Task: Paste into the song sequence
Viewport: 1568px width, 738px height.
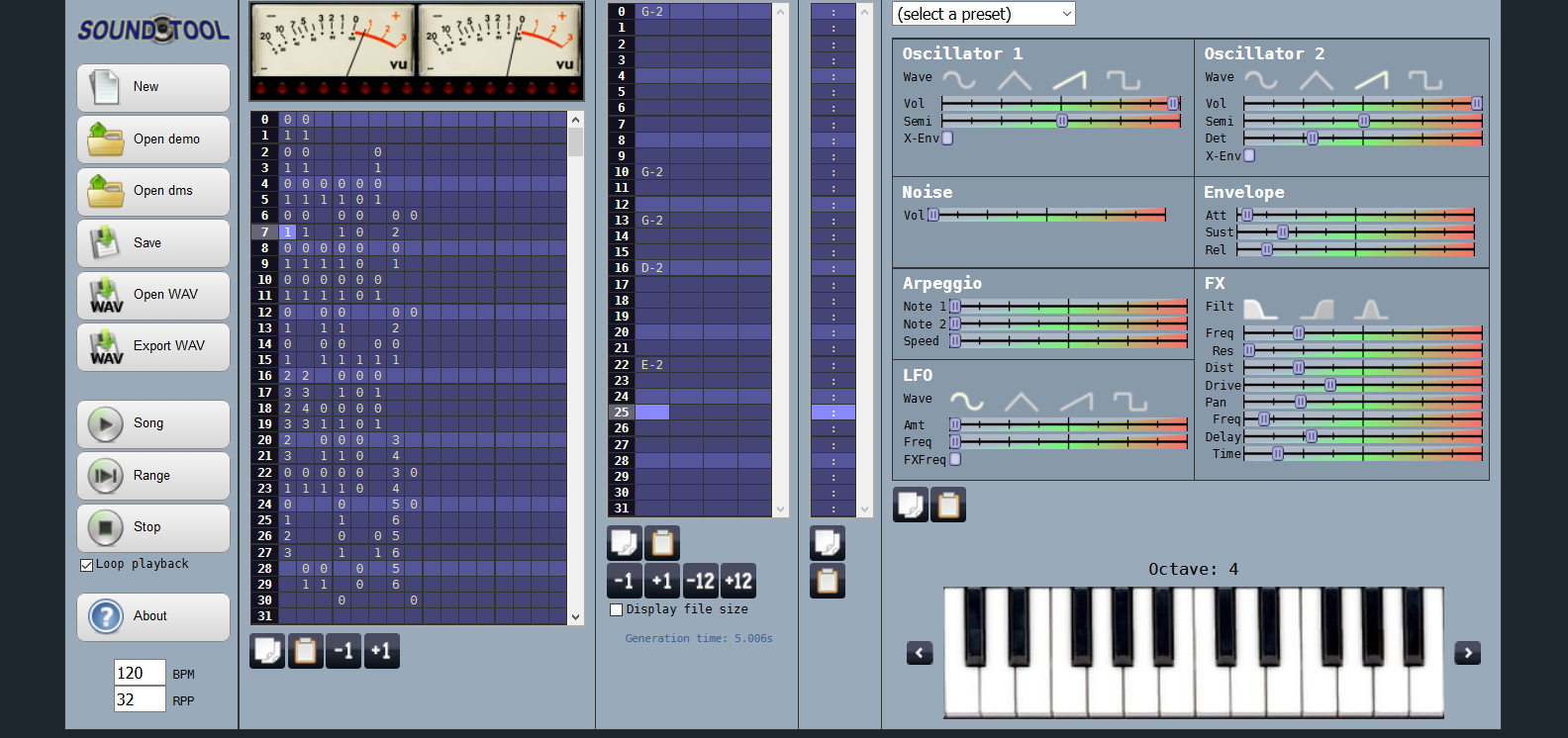Action: point(306,651)
